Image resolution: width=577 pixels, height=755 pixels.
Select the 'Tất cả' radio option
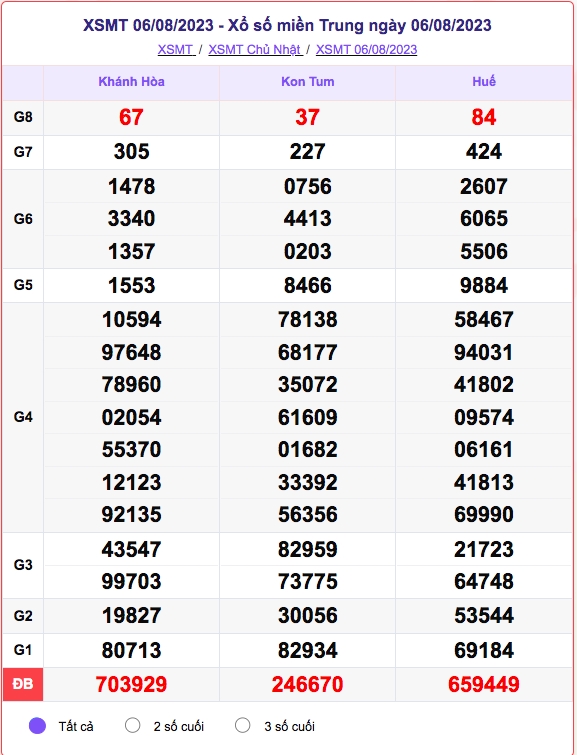click(x=37, y=726)
